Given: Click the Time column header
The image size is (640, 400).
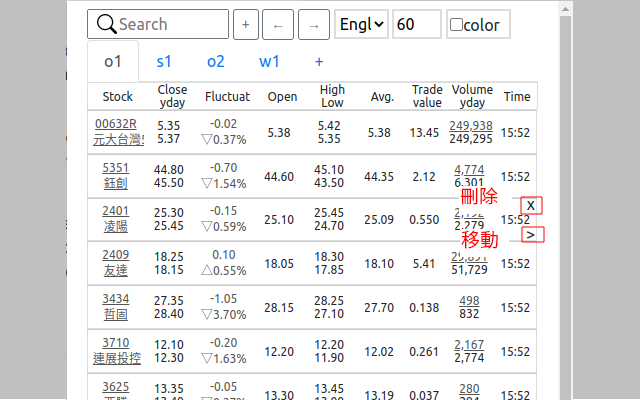Looking at the screenshot, I should [517, 97].
